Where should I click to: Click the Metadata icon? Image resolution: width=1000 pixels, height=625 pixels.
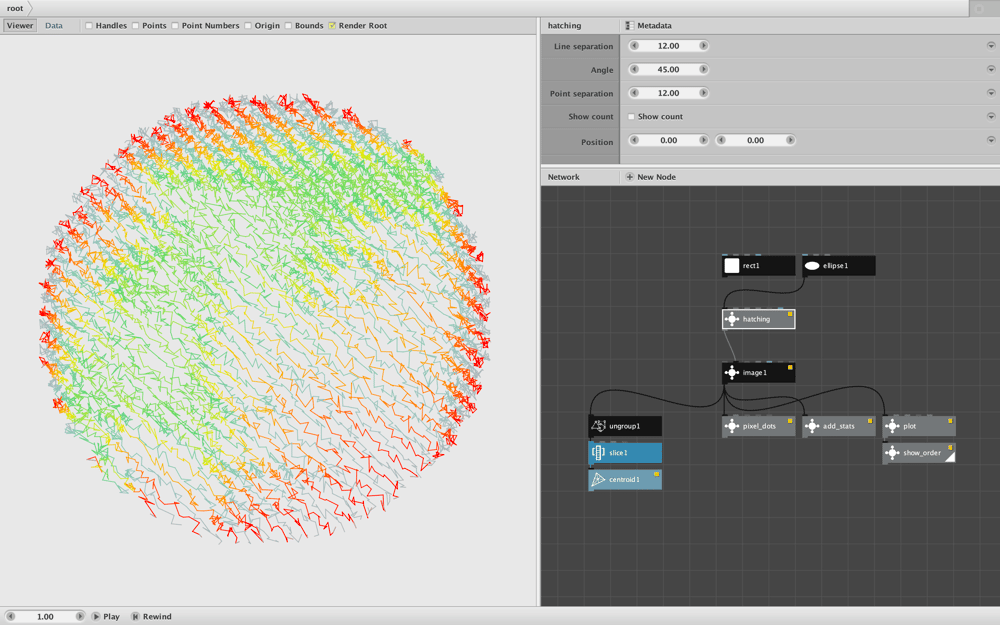629,26
